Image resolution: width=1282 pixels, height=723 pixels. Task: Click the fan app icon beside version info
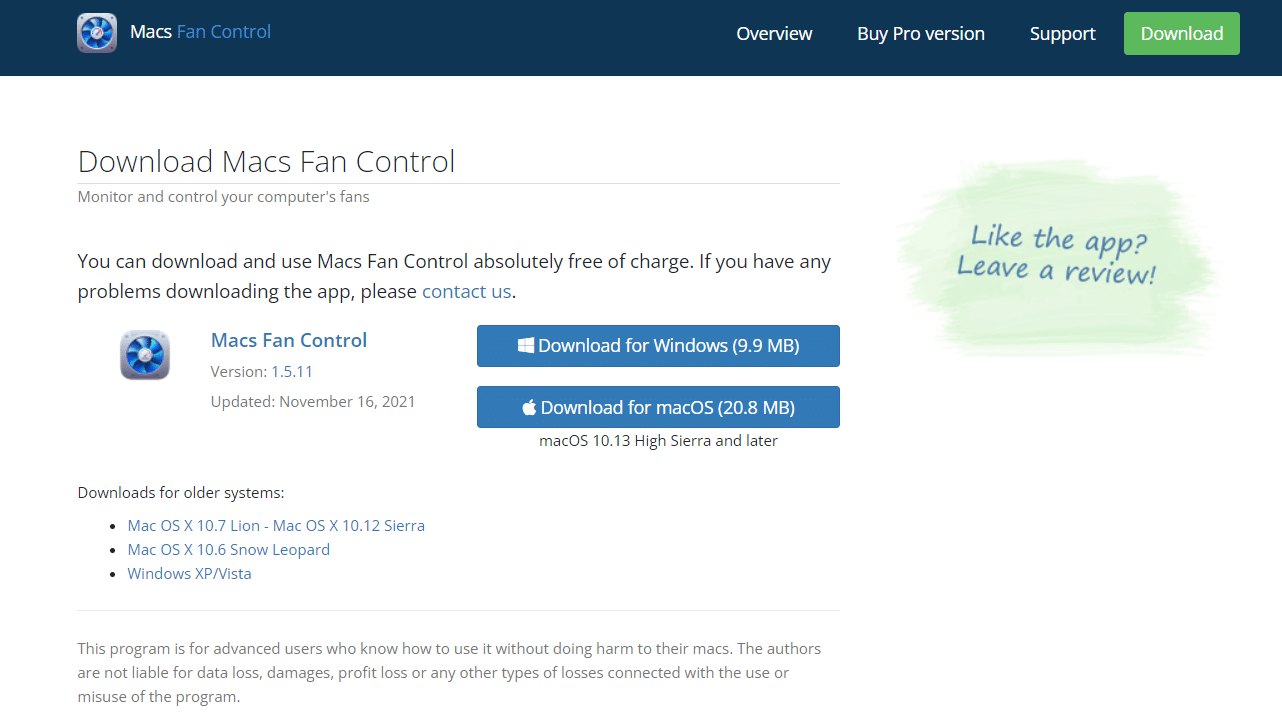[145, 355]
